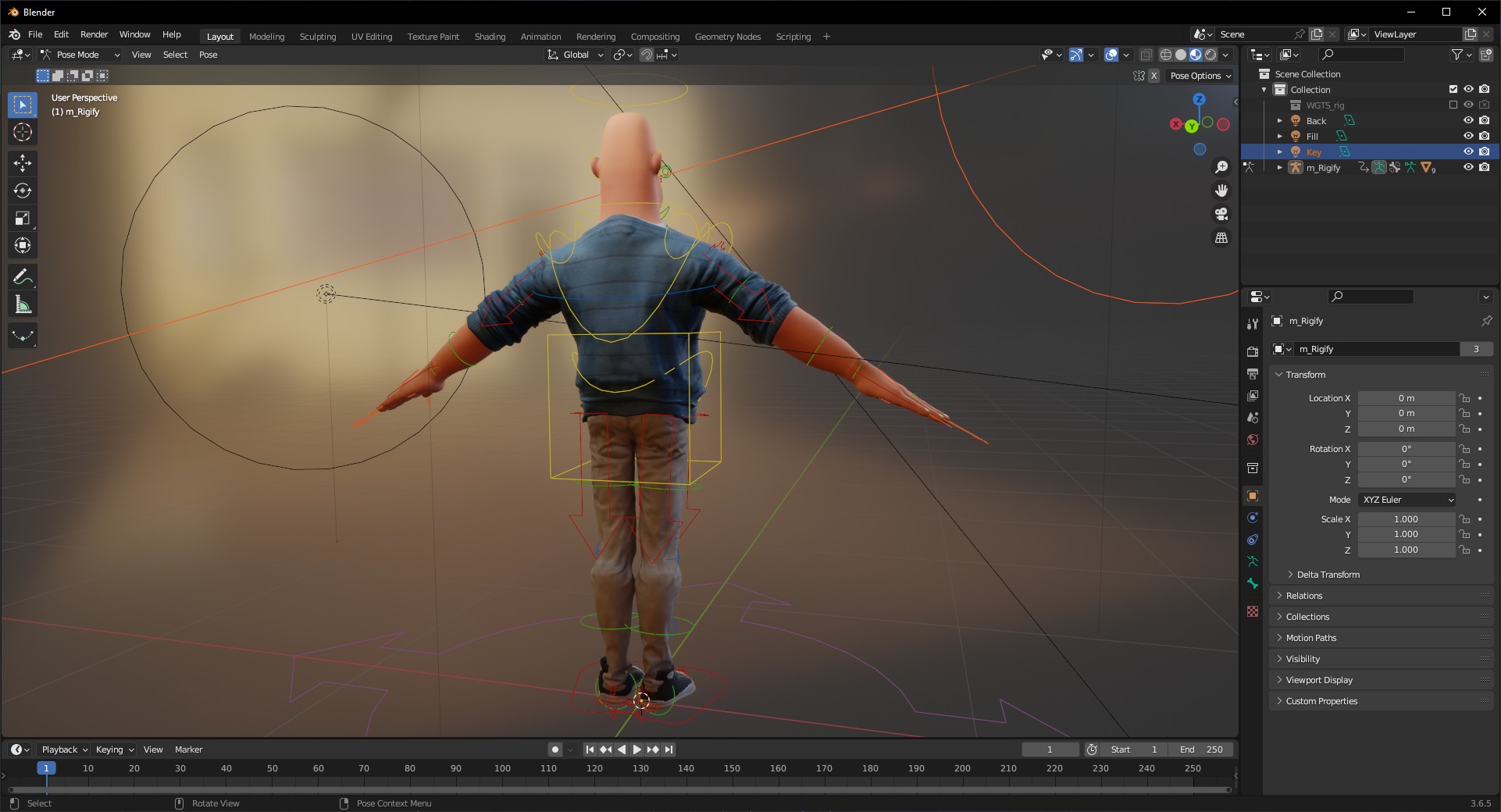Viewport: 1501px width, 812px height.
Task: Choose the Rotate tool
Action: 23,191
